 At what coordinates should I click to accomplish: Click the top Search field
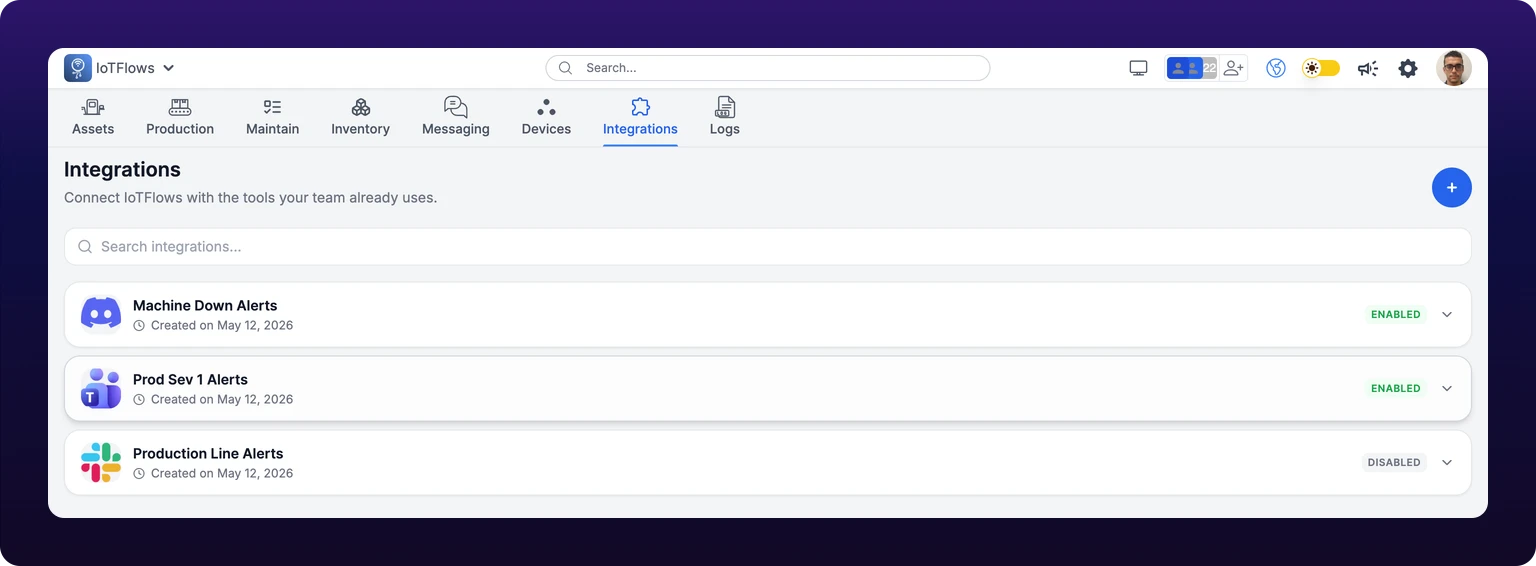767,68
